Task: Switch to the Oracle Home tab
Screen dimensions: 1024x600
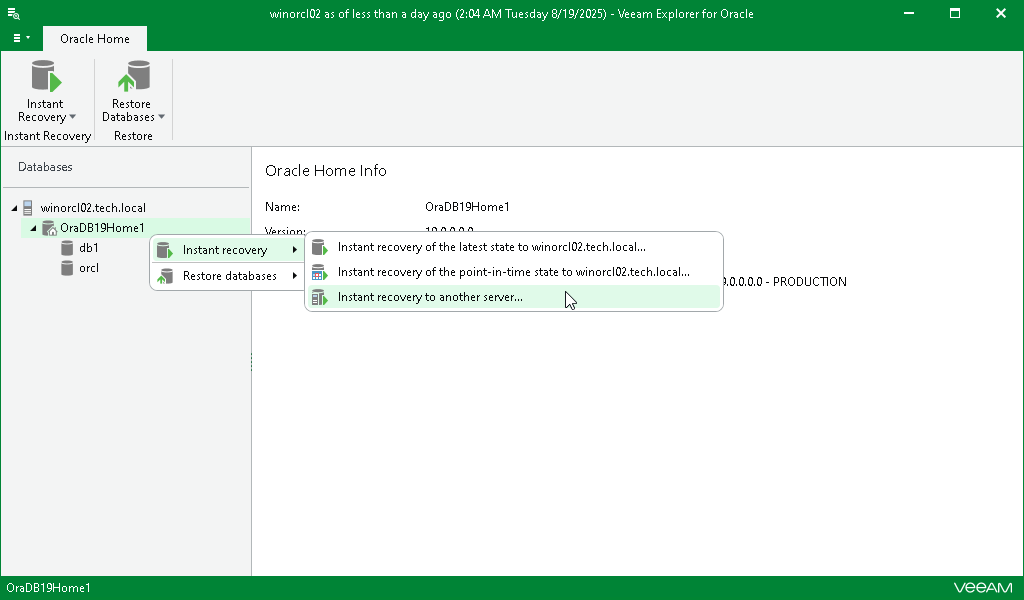Action: point(94,38)
